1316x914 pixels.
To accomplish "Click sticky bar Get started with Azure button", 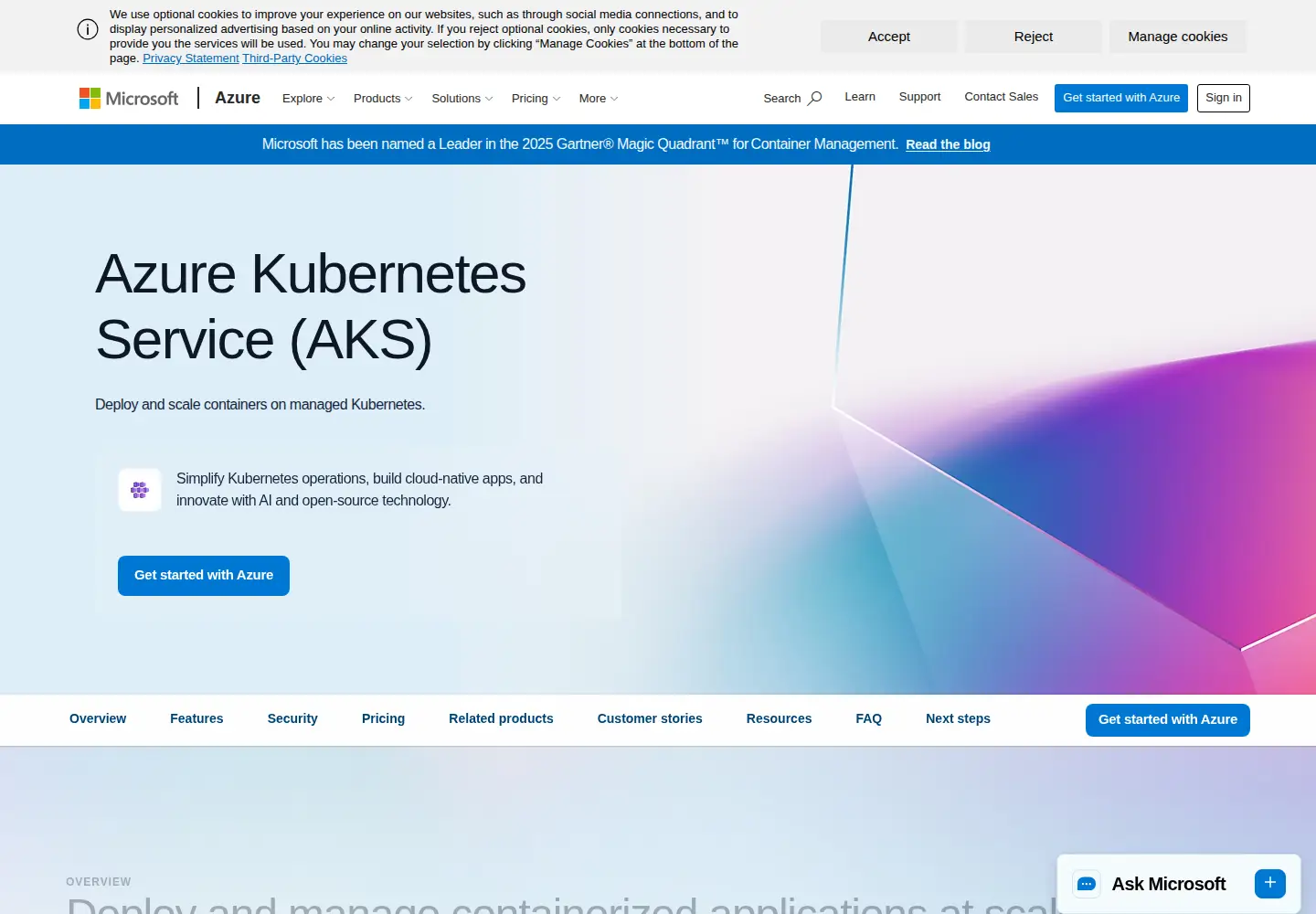I will coord(1168,720).
